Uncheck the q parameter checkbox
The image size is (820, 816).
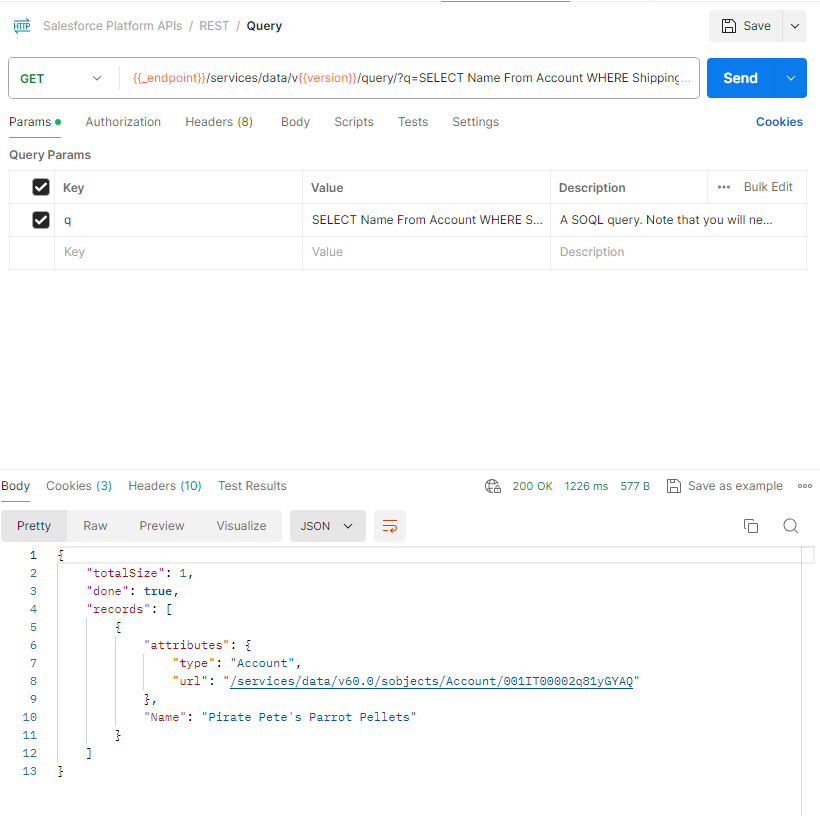point(41,220)
